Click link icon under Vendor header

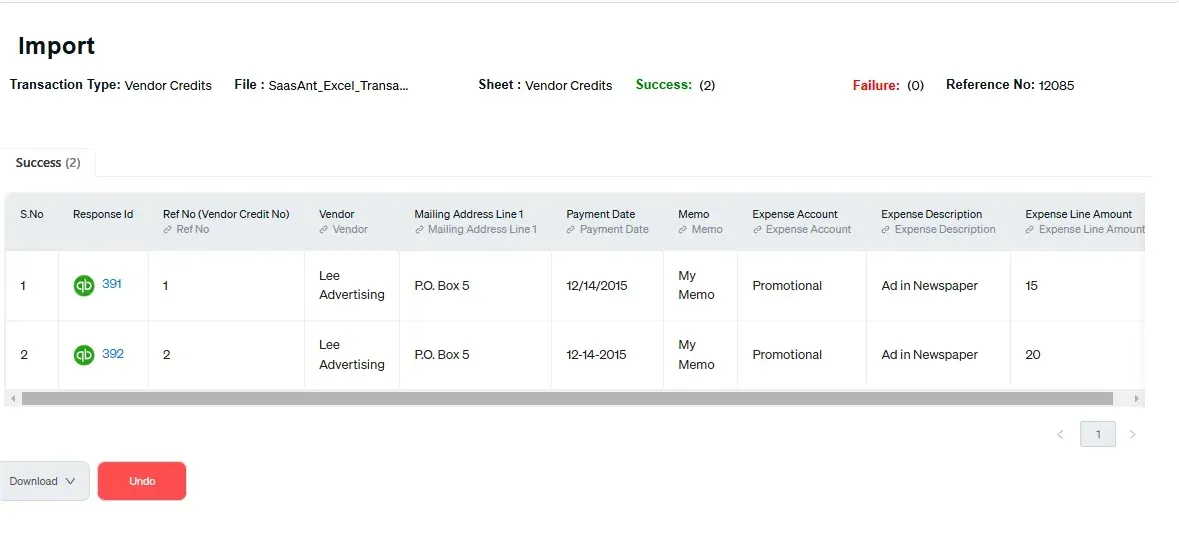tap(324, 230)
